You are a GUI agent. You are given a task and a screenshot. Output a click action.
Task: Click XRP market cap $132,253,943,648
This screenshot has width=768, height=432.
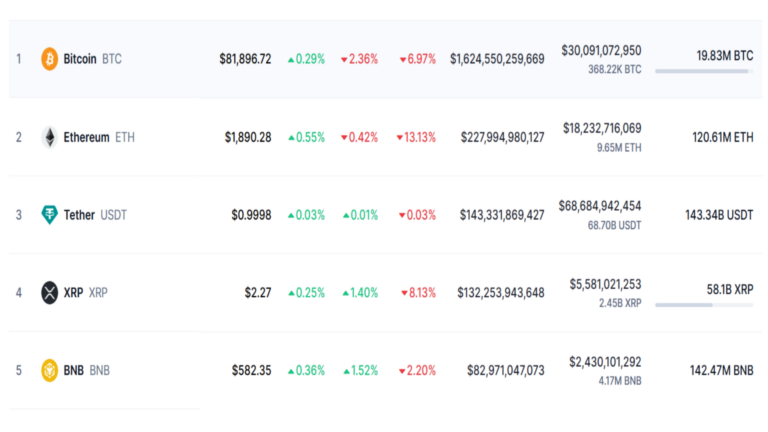pos(502,293)
